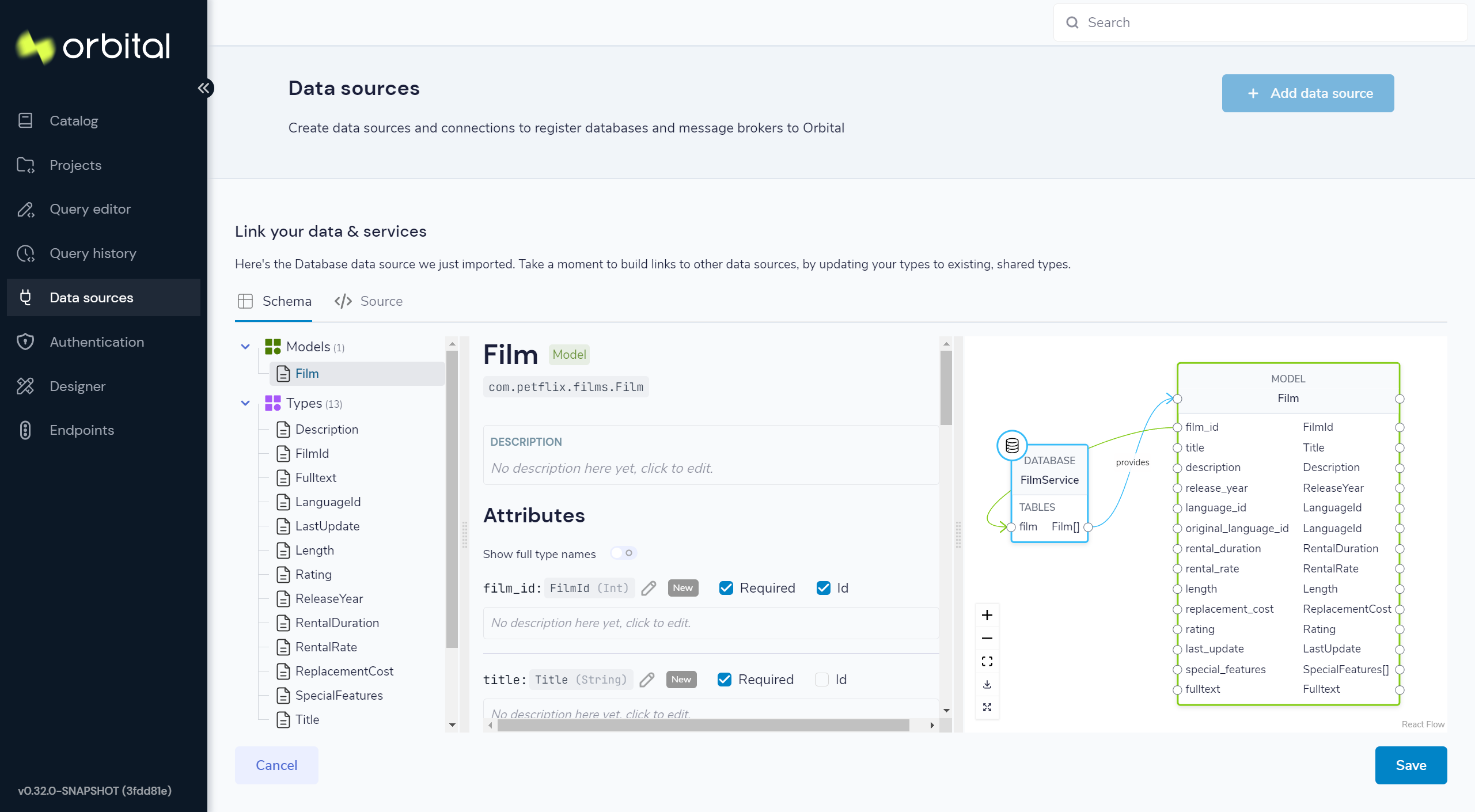Check the Id box for title attribute

(x=822, y=680)
